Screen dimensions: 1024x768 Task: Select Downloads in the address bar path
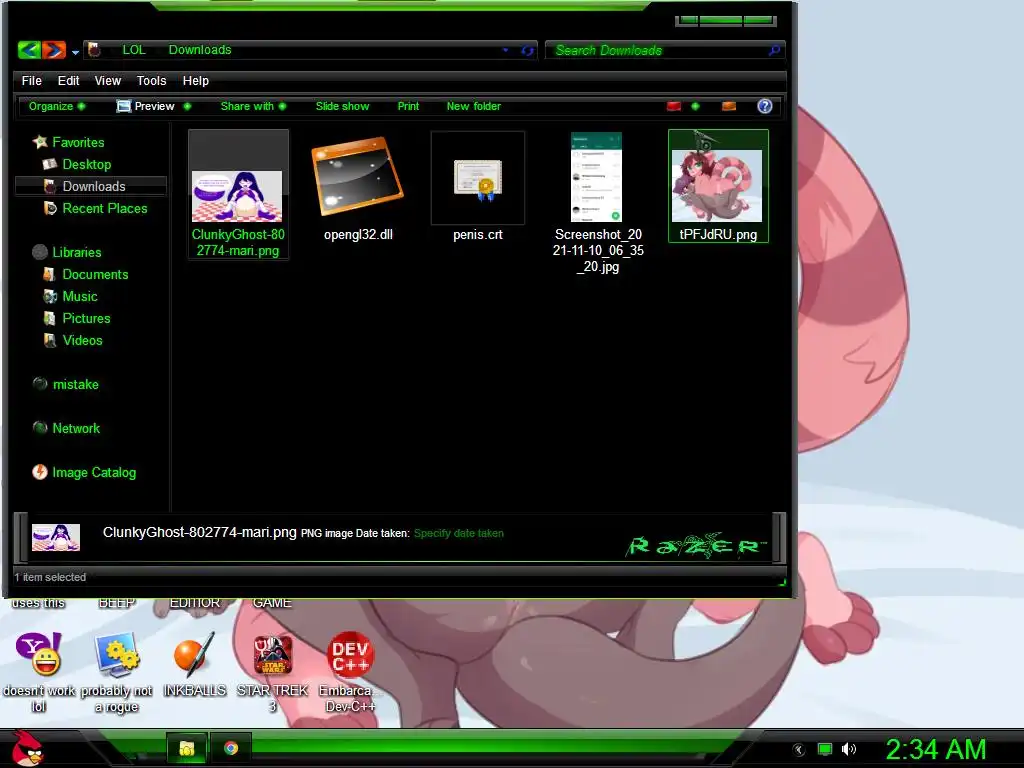pyautogui.click(x=200, y=50)
